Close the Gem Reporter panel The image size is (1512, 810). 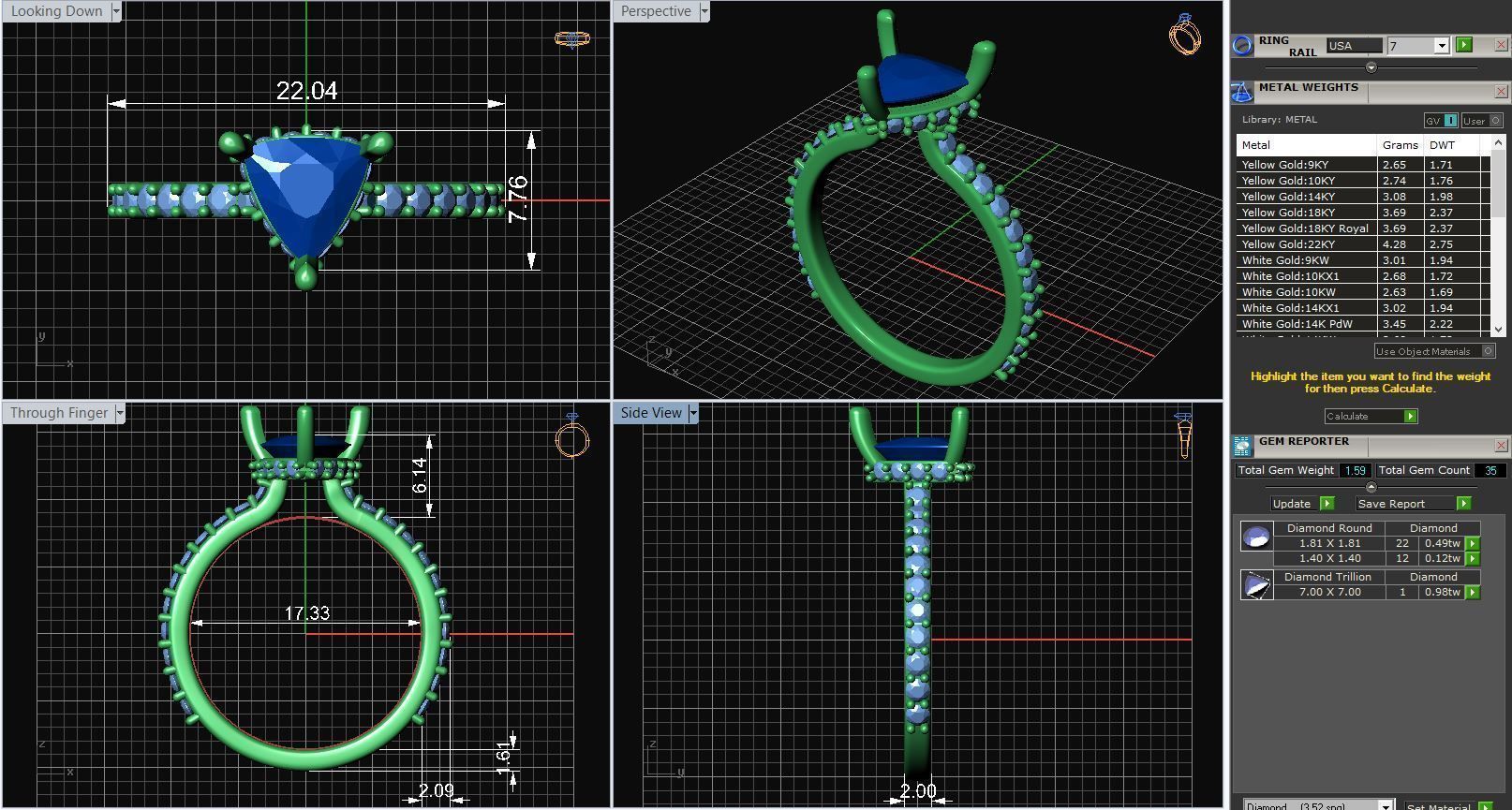coord(1501,446)
